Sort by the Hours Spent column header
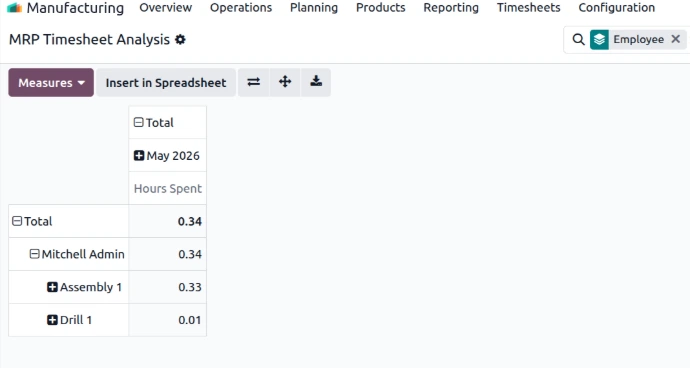690x368 pixels. point(168,188)
